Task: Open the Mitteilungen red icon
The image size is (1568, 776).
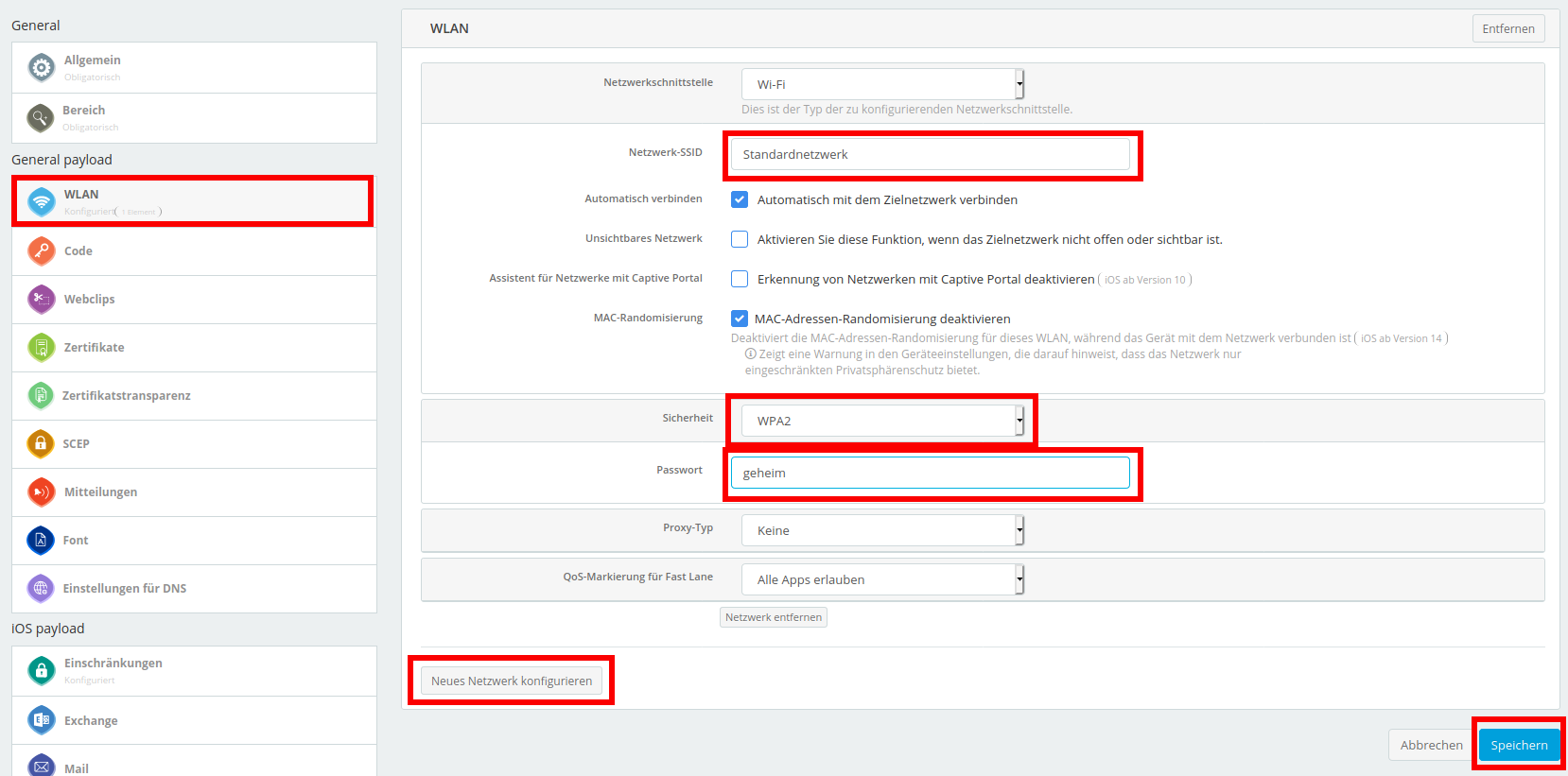Action: [42, 491]
